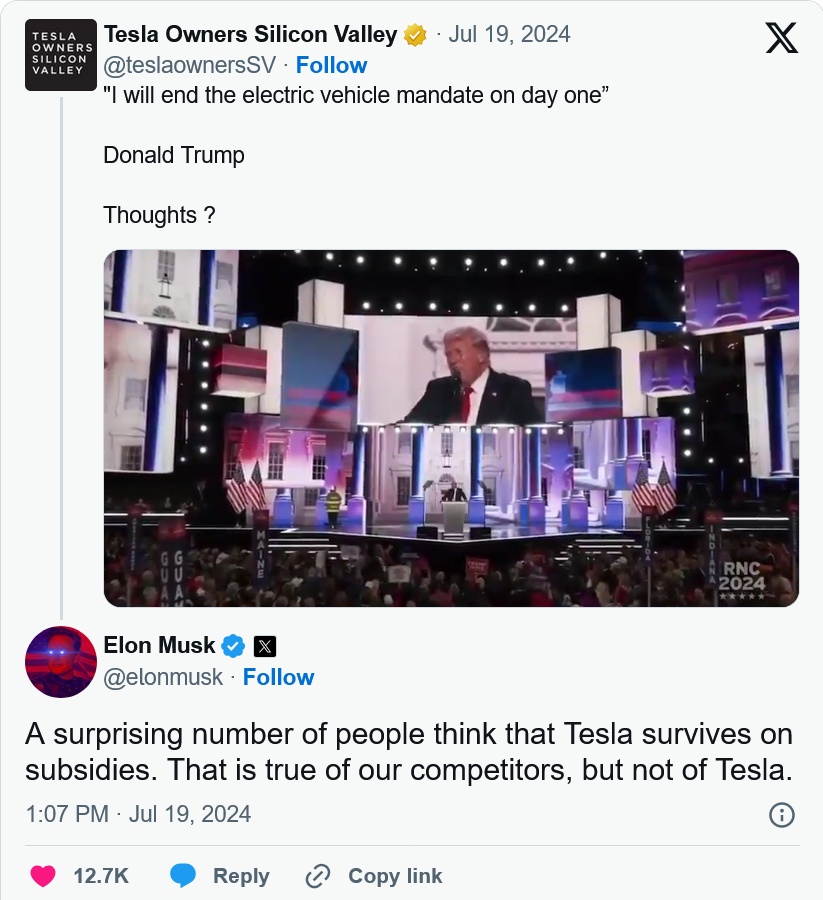This screenshot has height=900, width=823.
Task: Click the gold verified badge beside Tesla Owners
Action: click(415, 35)
